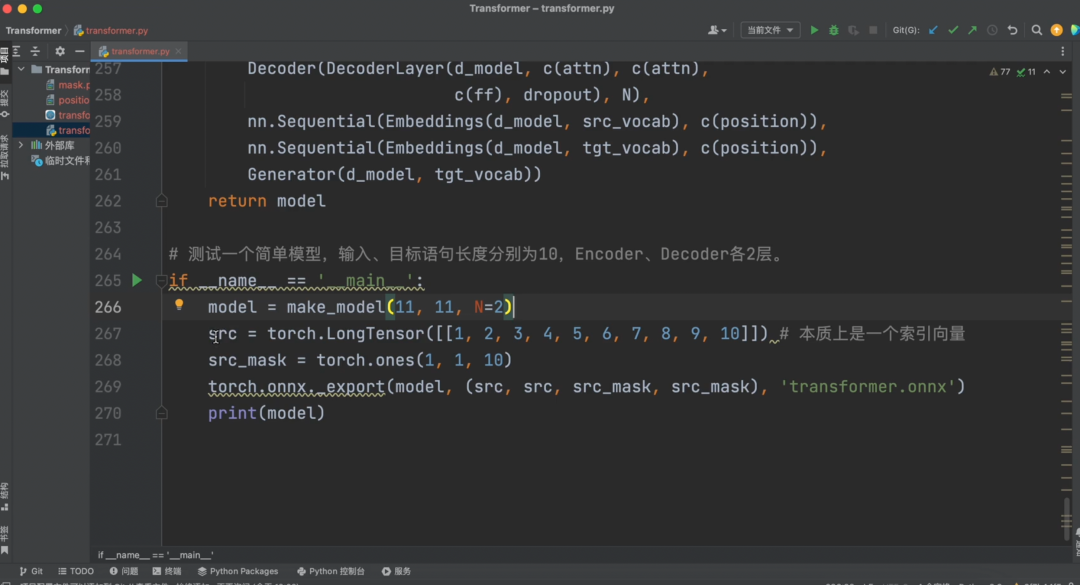
Task: Toggle the 拉取请求 pull requests side tab
Action: click(x=5, y=157)
